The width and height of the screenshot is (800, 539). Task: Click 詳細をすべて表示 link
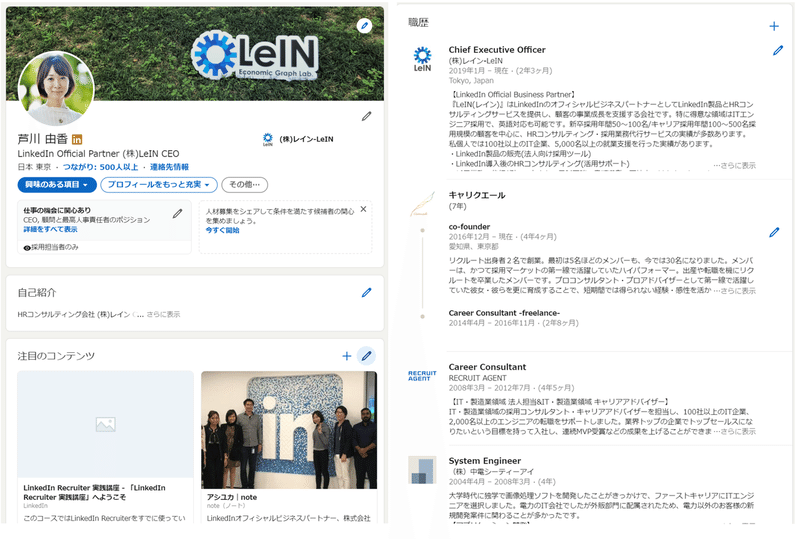pos(50,230)
